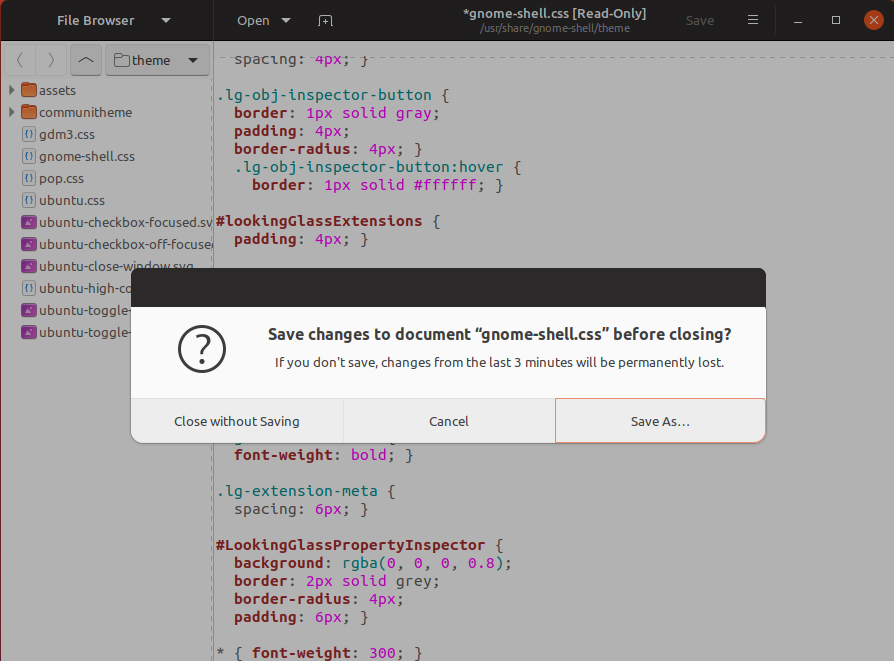Click the ubuntu-close-window image icon
The image size is (894, 661).
[29, 266]
